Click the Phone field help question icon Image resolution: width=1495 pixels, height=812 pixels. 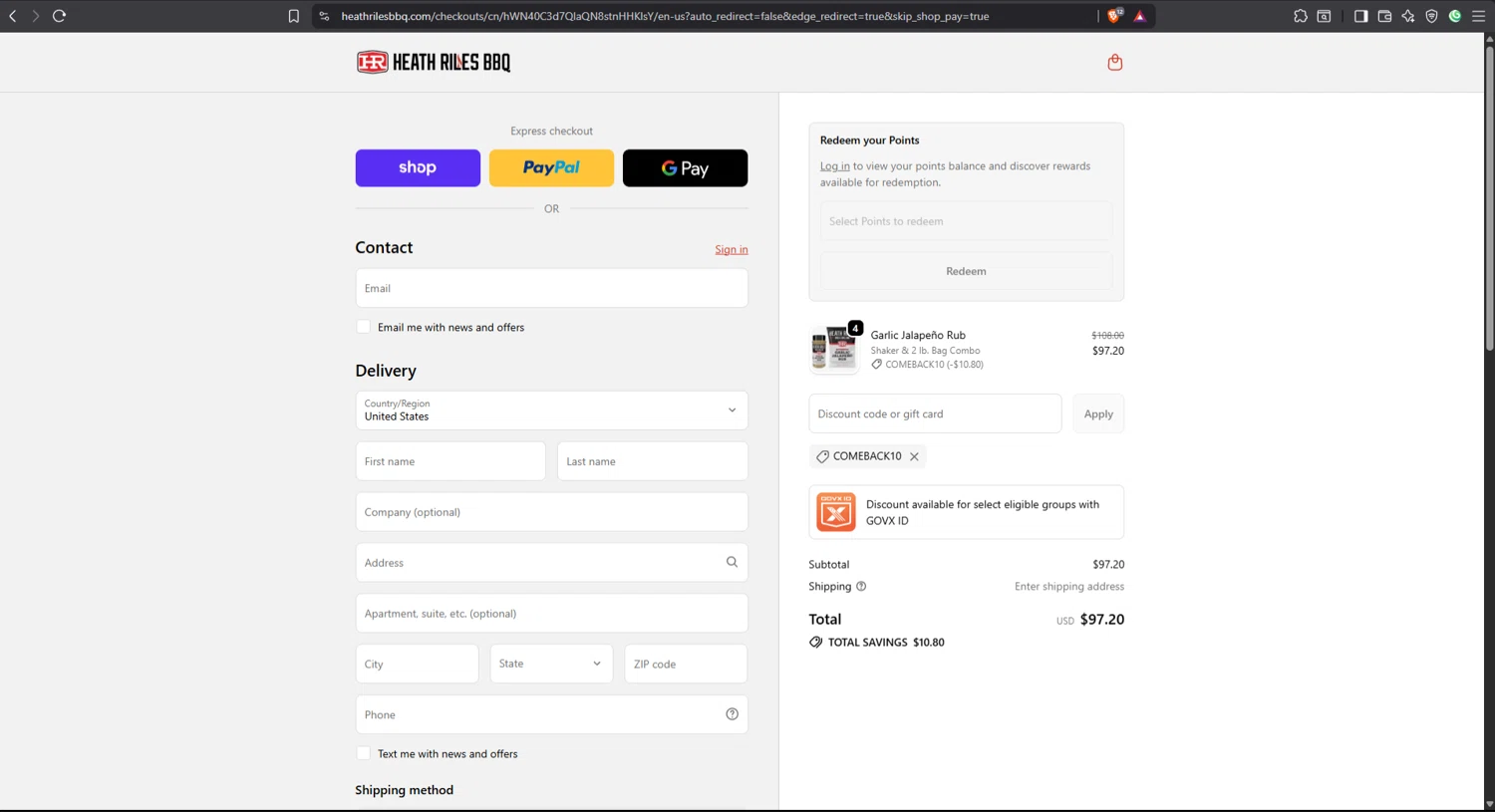(732, 714)
